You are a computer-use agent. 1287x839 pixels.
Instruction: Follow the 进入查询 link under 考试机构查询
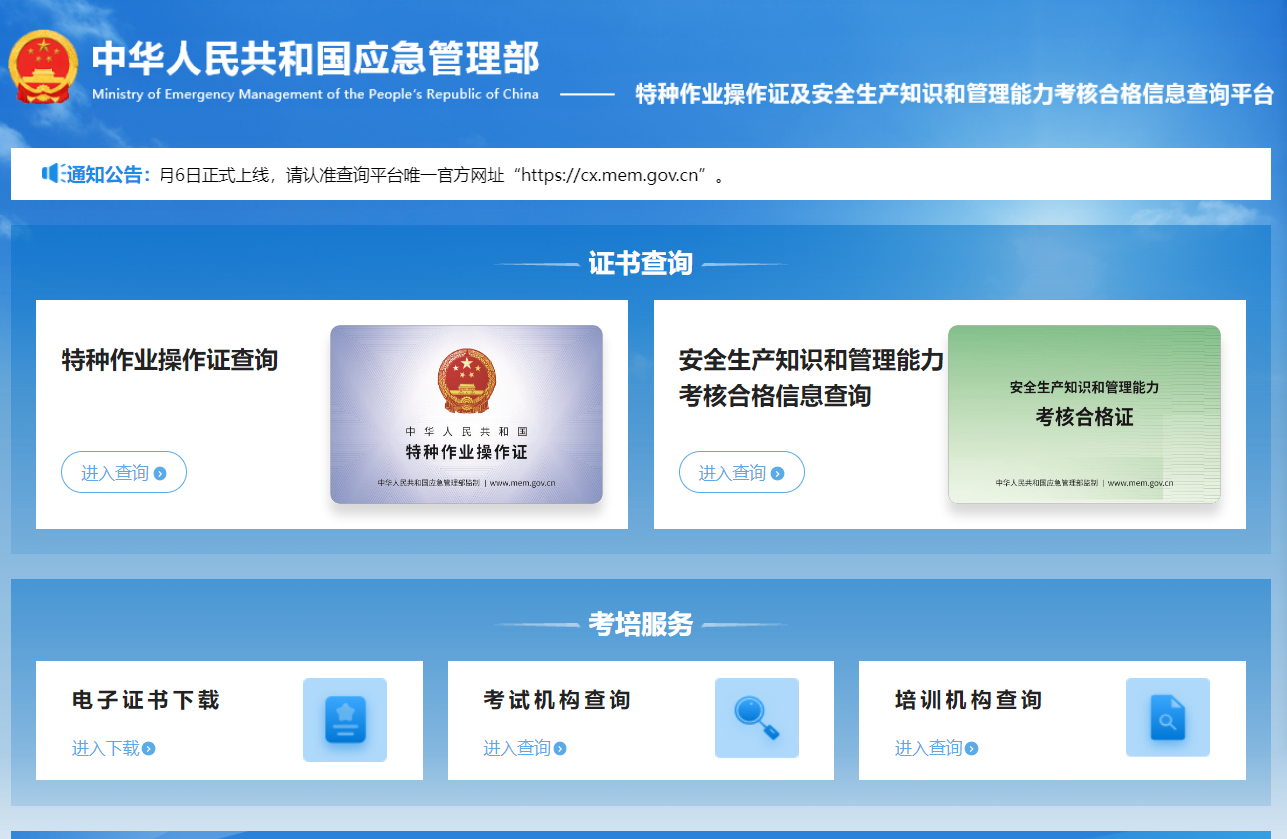tap(524, 748)
